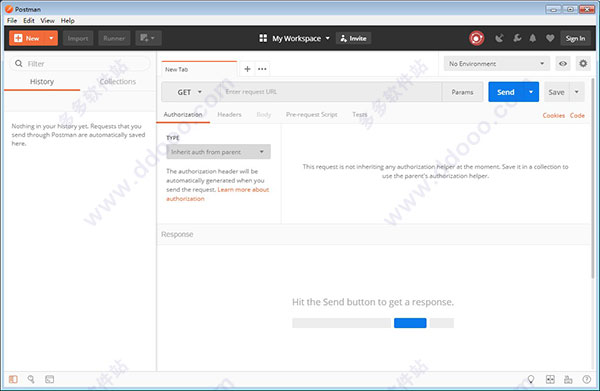The height and width of the screenshot is (391, 600).
Task: Open the Code link
Action: pos(577,115)
